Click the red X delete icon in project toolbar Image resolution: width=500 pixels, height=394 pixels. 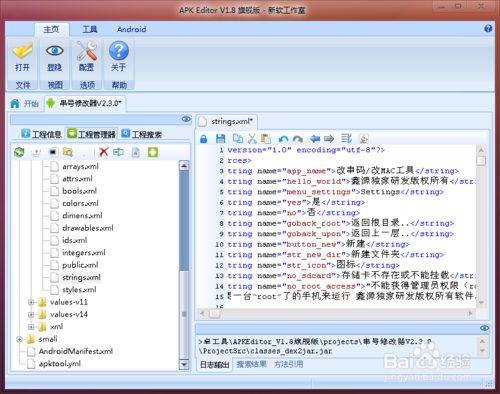tap(104, 152)
